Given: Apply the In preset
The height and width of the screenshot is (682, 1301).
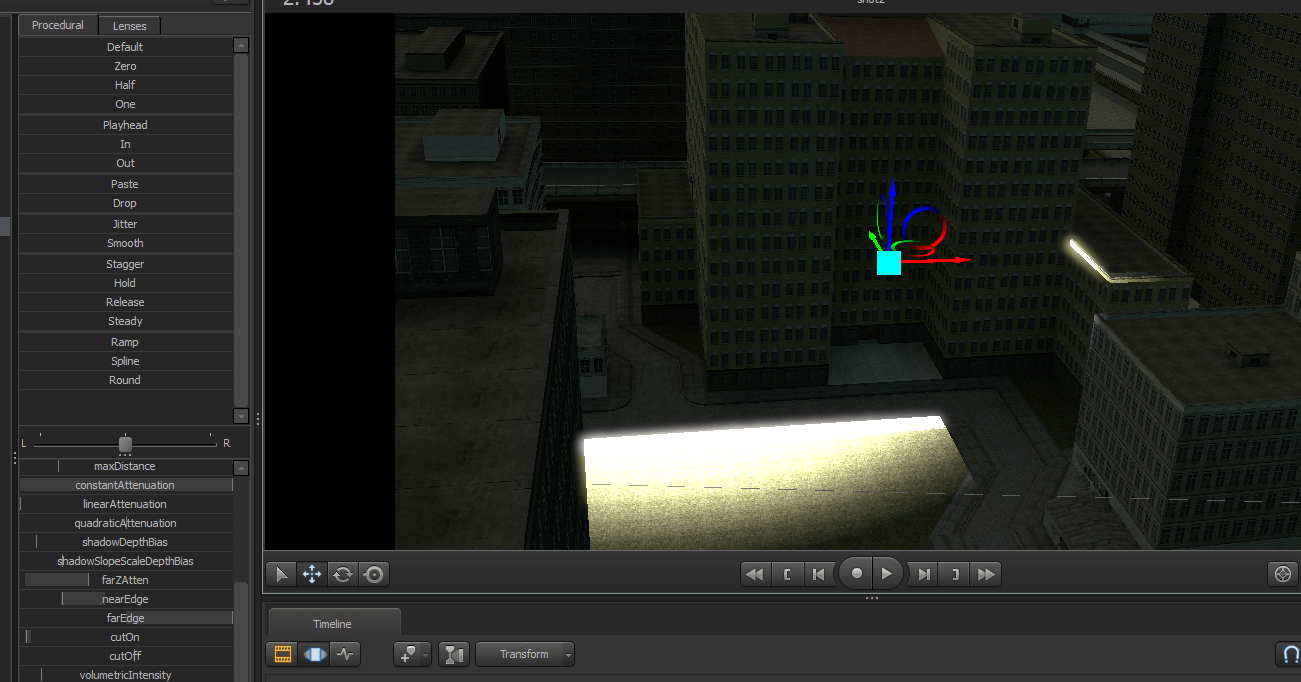Looking at the screenshot, I should tap(125, 144).
